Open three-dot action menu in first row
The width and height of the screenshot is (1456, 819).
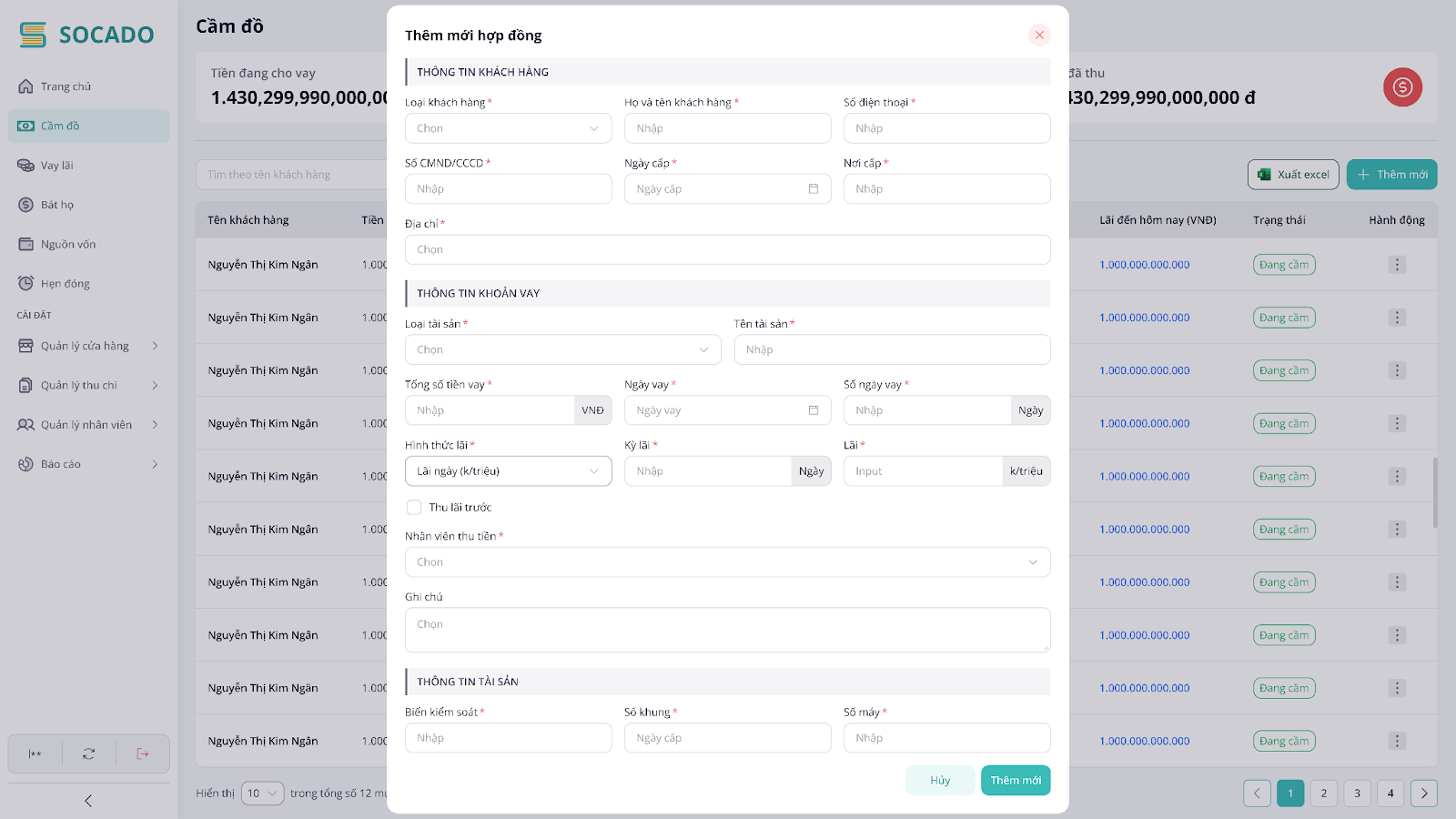(x=1397, y=265)
